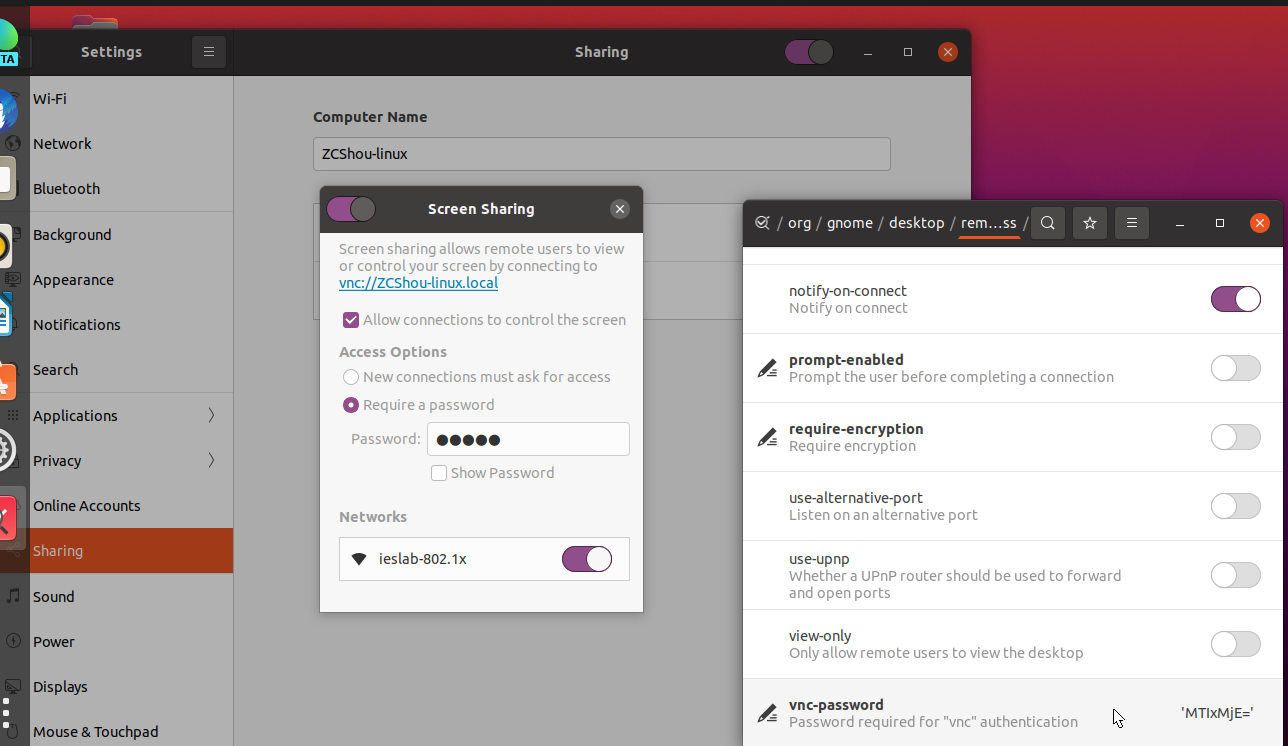
Task: Go to gnome in the dconf path
Action: [x=850, y=223]
